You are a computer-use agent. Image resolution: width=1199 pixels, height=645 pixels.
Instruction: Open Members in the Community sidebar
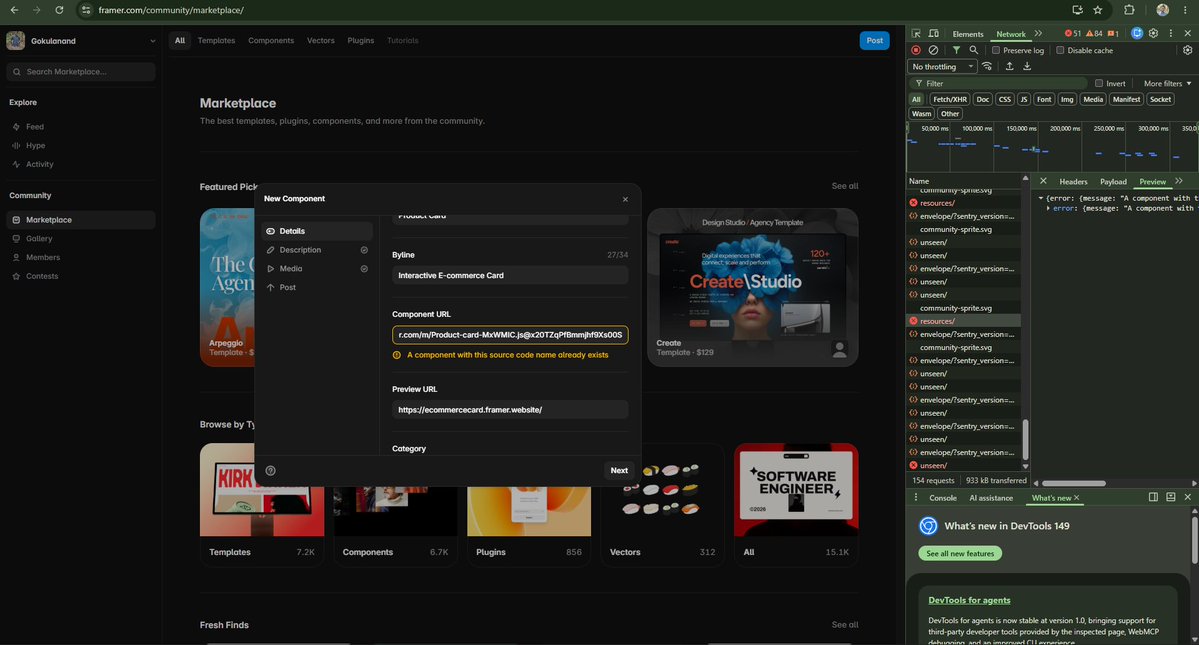80,258
